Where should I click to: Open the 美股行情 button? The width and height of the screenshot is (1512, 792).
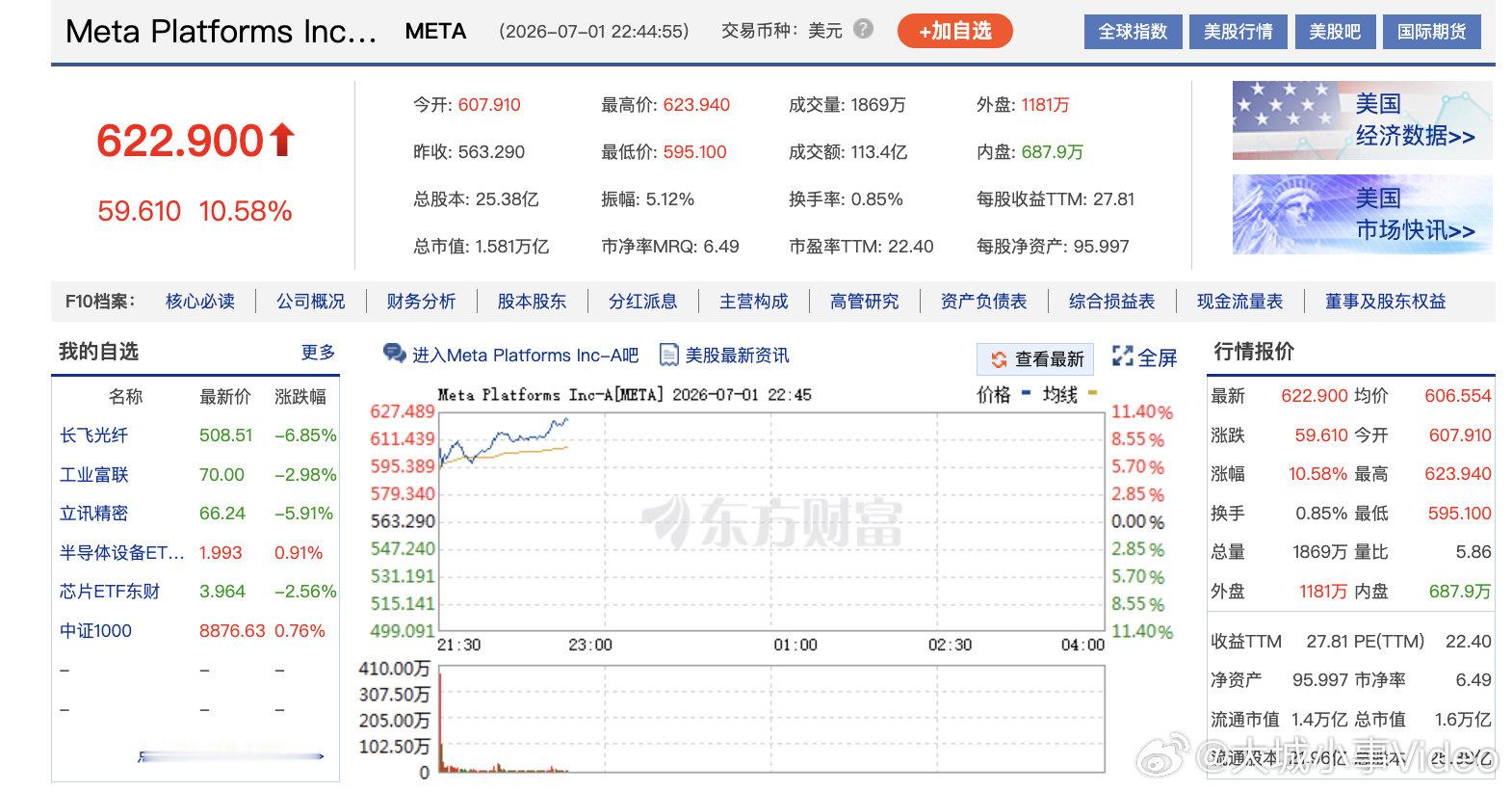click(1238, 32)
